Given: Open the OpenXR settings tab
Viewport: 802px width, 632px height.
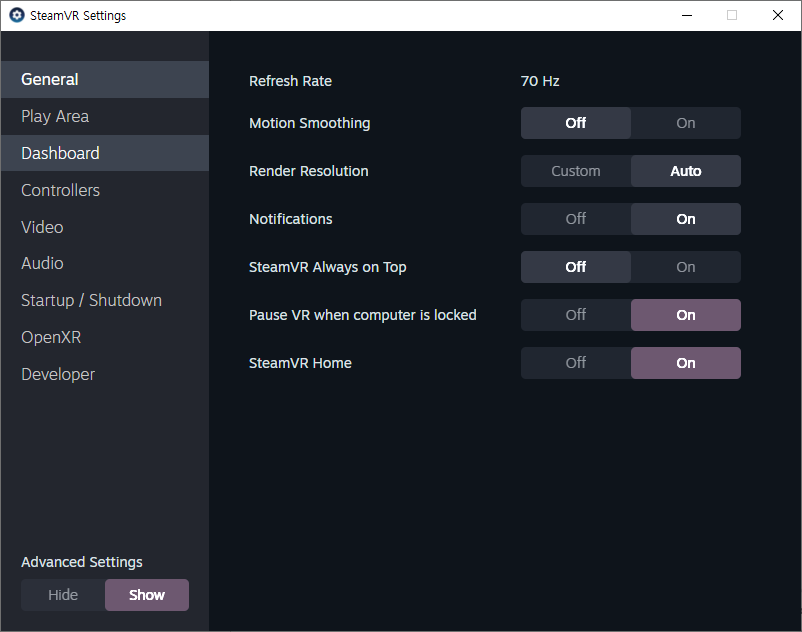Looking at the screenshot, I should 51,337.
